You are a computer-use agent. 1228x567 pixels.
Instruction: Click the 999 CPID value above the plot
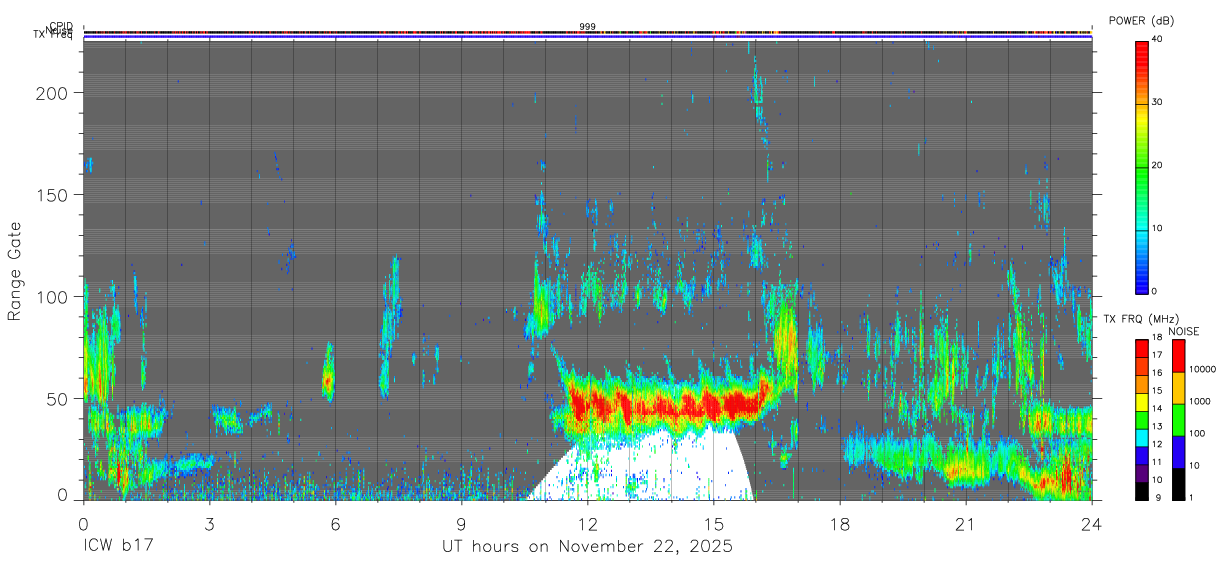[x=588, y=27]
